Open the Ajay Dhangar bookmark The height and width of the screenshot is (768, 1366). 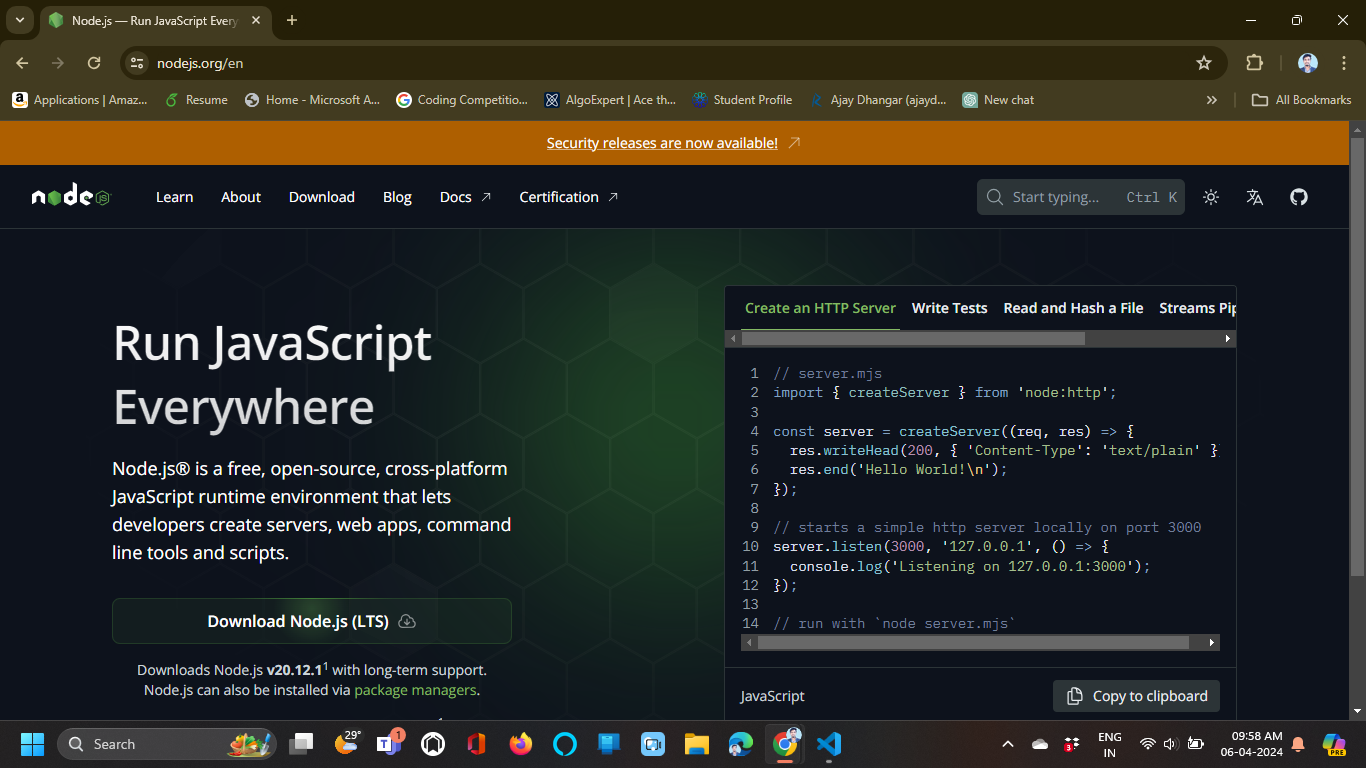878,100
